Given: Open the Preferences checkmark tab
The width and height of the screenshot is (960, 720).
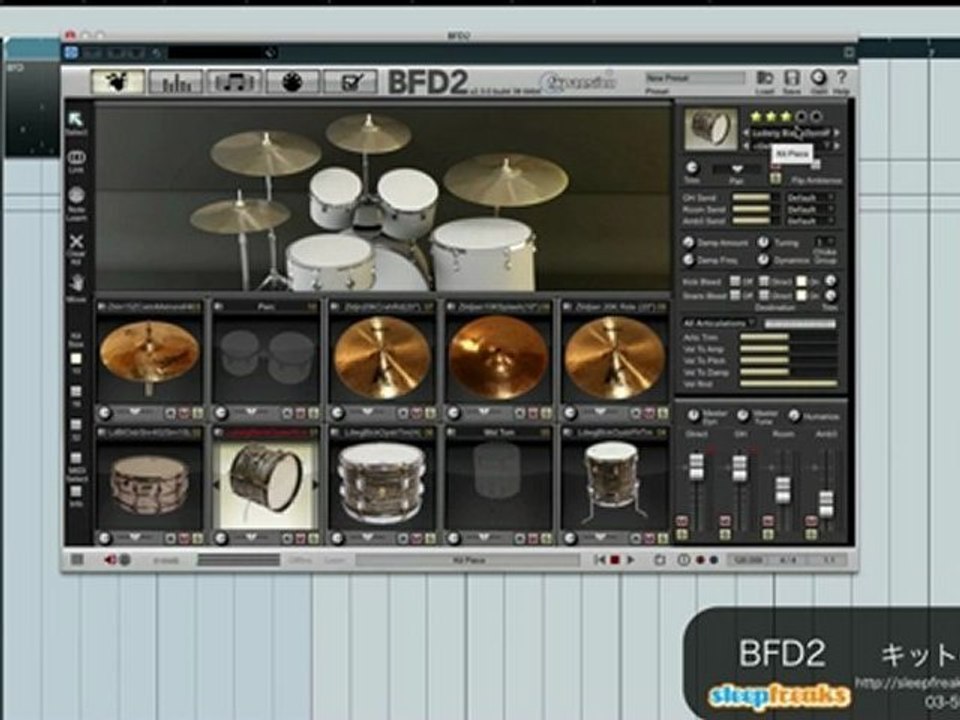Looking at the screenshot, I should [350, 81].
